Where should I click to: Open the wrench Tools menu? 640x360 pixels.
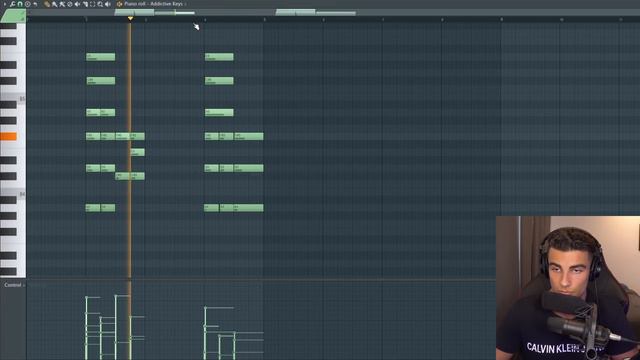click(13, 4)
